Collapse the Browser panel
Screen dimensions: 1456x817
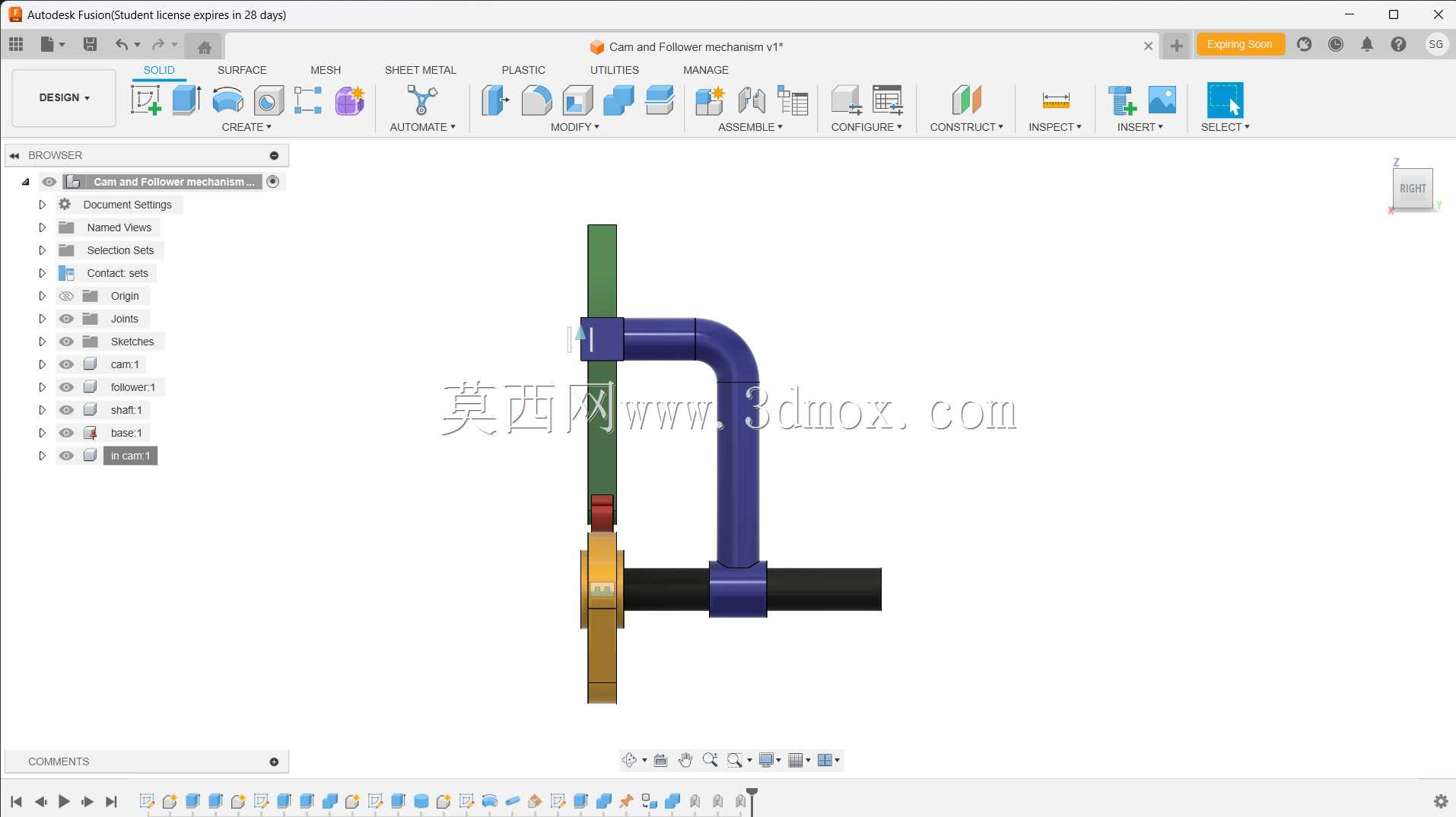pos(14,155)
